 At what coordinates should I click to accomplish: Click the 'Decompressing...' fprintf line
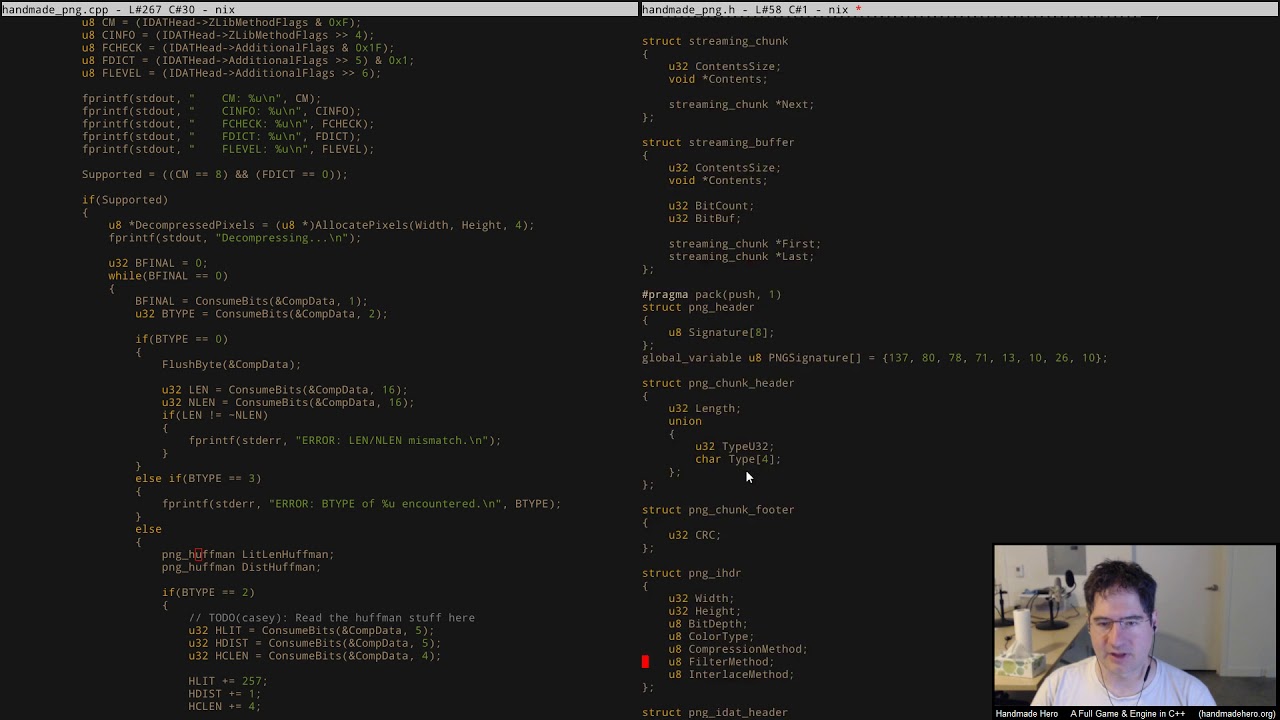(235, 238)
